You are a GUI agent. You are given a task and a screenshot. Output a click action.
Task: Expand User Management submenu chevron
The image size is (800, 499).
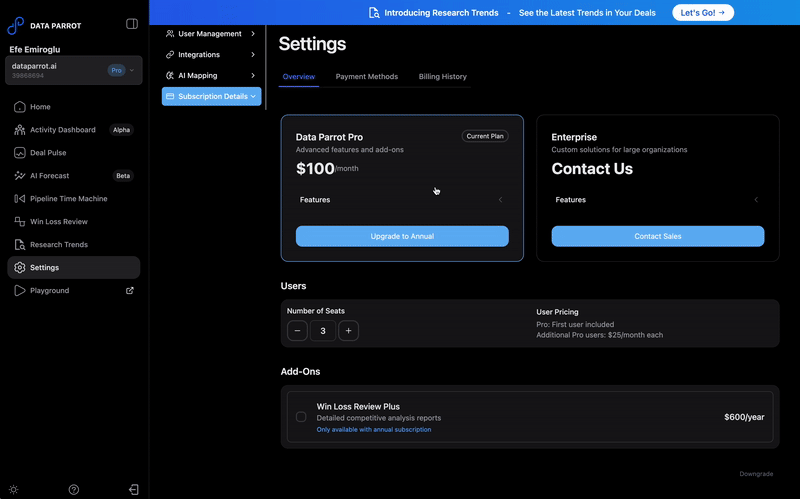coord(253,34)
